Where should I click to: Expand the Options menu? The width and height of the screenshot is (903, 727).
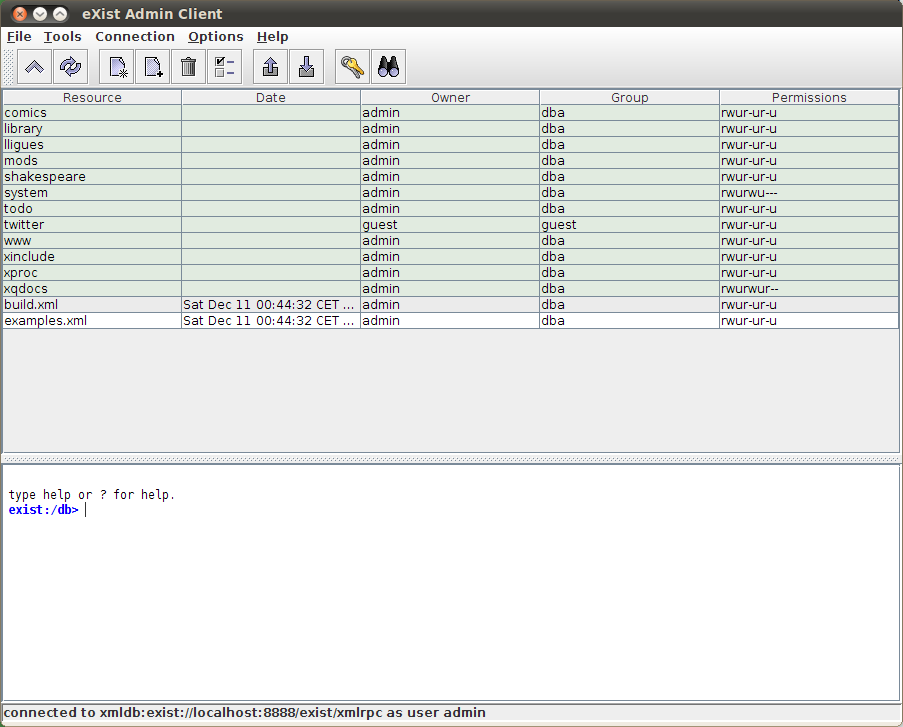point(216,37)
